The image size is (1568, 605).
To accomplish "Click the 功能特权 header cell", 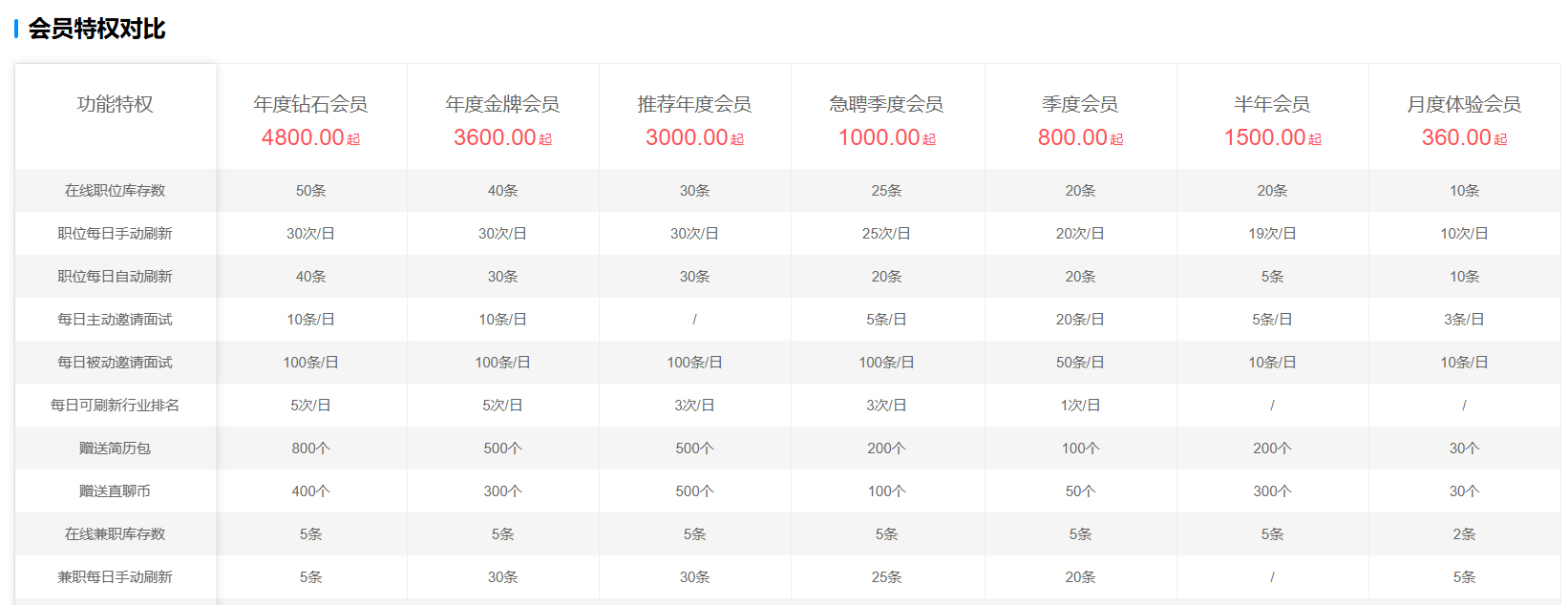I will tap(115, 104).
